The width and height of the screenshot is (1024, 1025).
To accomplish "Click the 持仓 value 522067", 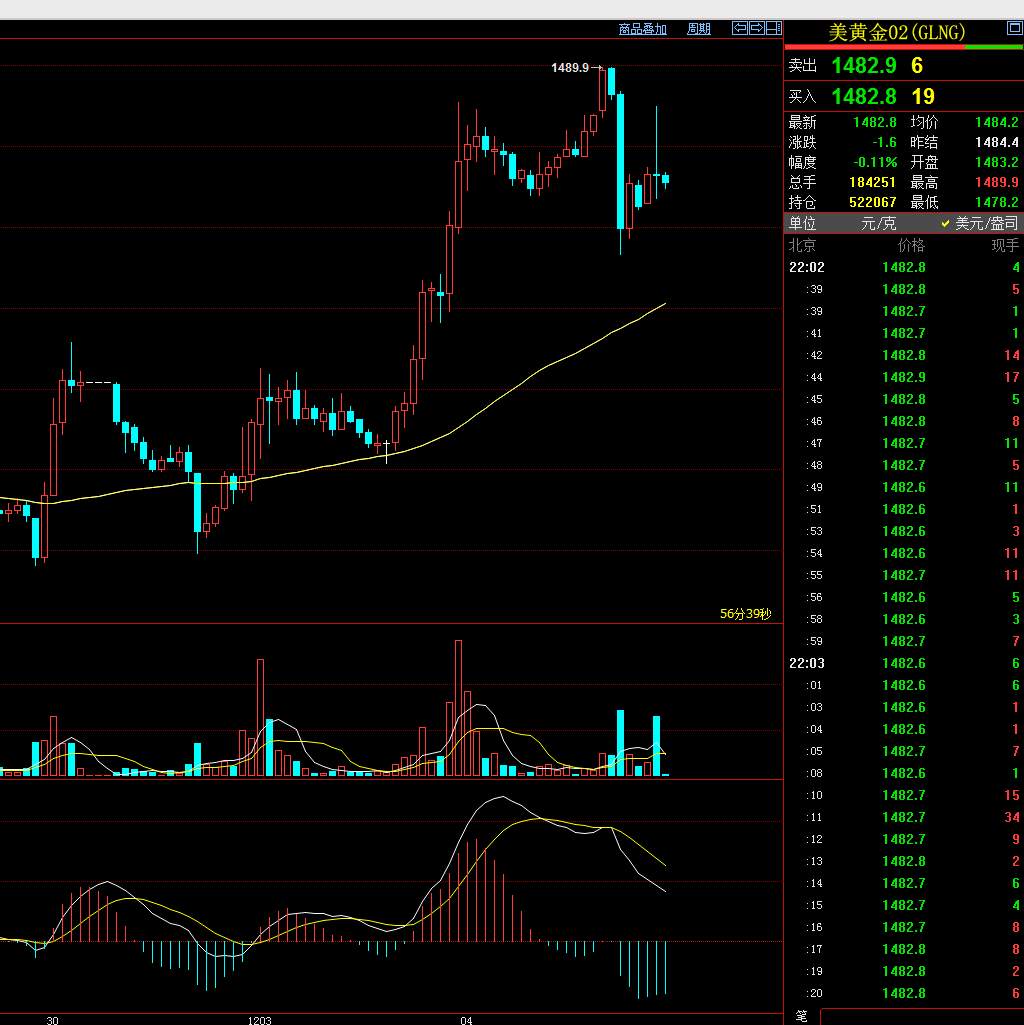I will coord(872,202).
